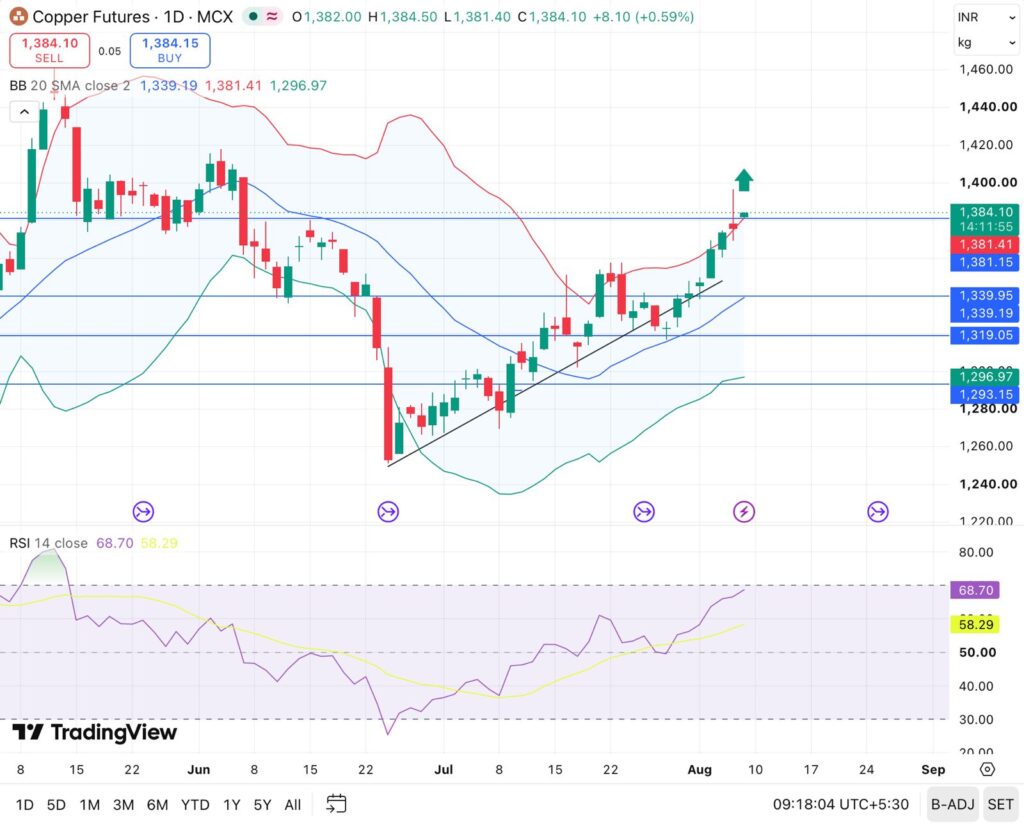1024x824 pixels.
Task: Click the red 1,381.41 price axis label
Action: click(985, 245)
